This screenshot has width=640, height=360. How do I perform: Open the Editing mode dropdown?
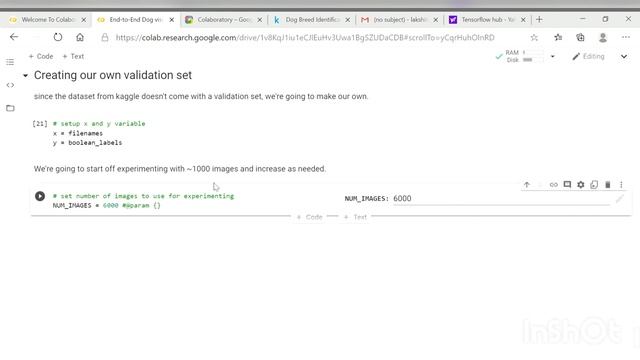click(588, 56)
